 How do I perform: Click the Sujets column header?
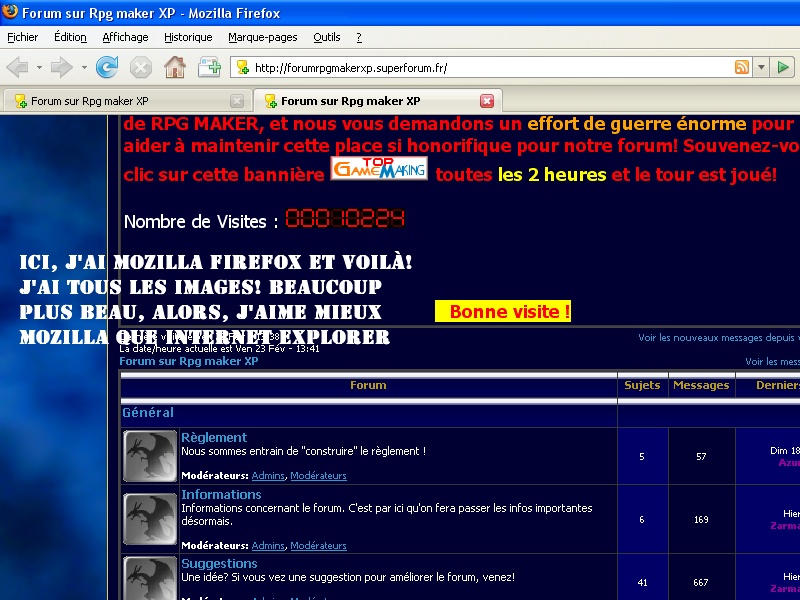(x=642, y=385)
